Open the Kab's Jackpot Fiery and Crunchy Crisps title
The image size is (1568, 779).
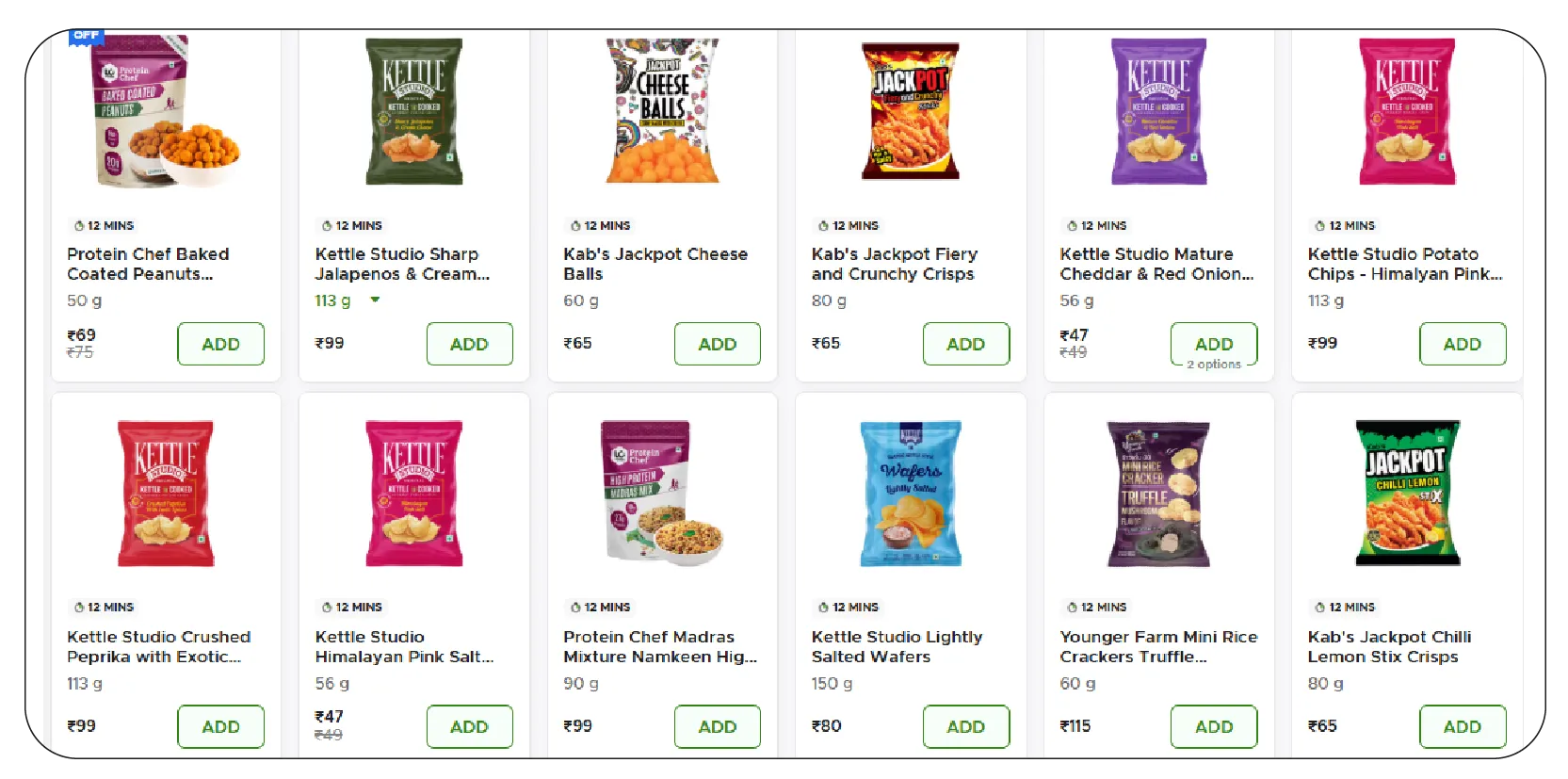coord(895,264)
